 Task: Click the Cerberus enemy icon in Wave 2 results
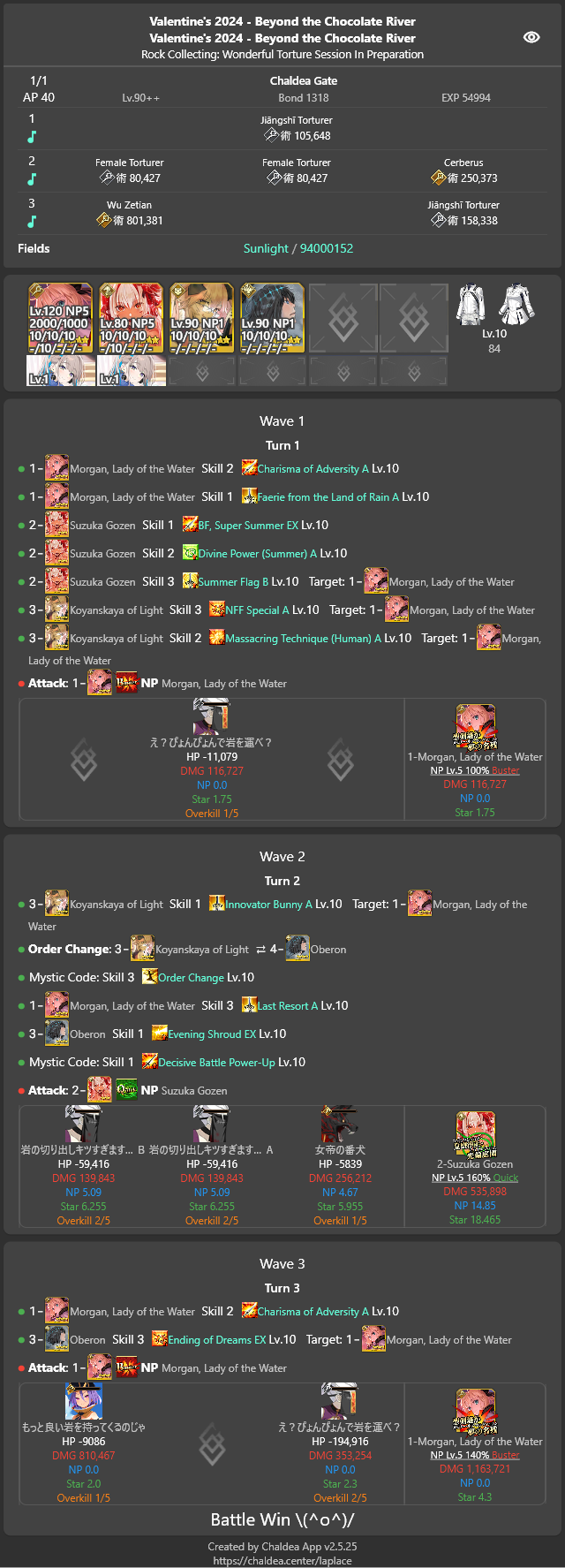[x=340, y=1124]
